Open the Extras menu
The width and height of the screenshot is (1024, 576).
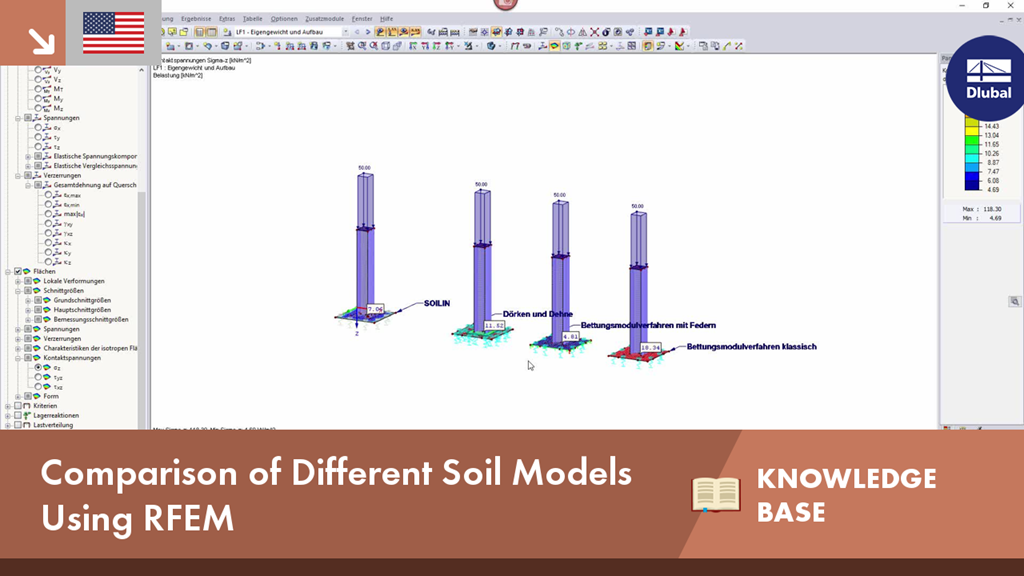click(x=227, y=19)
